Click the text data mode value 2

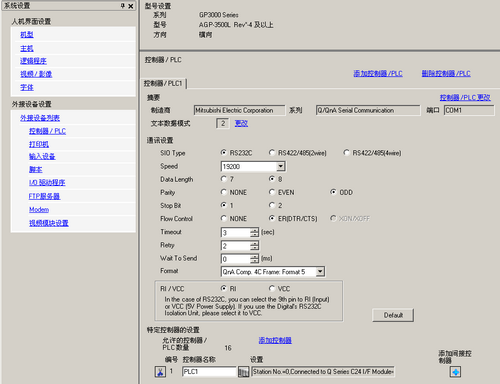tap(223, 123)
